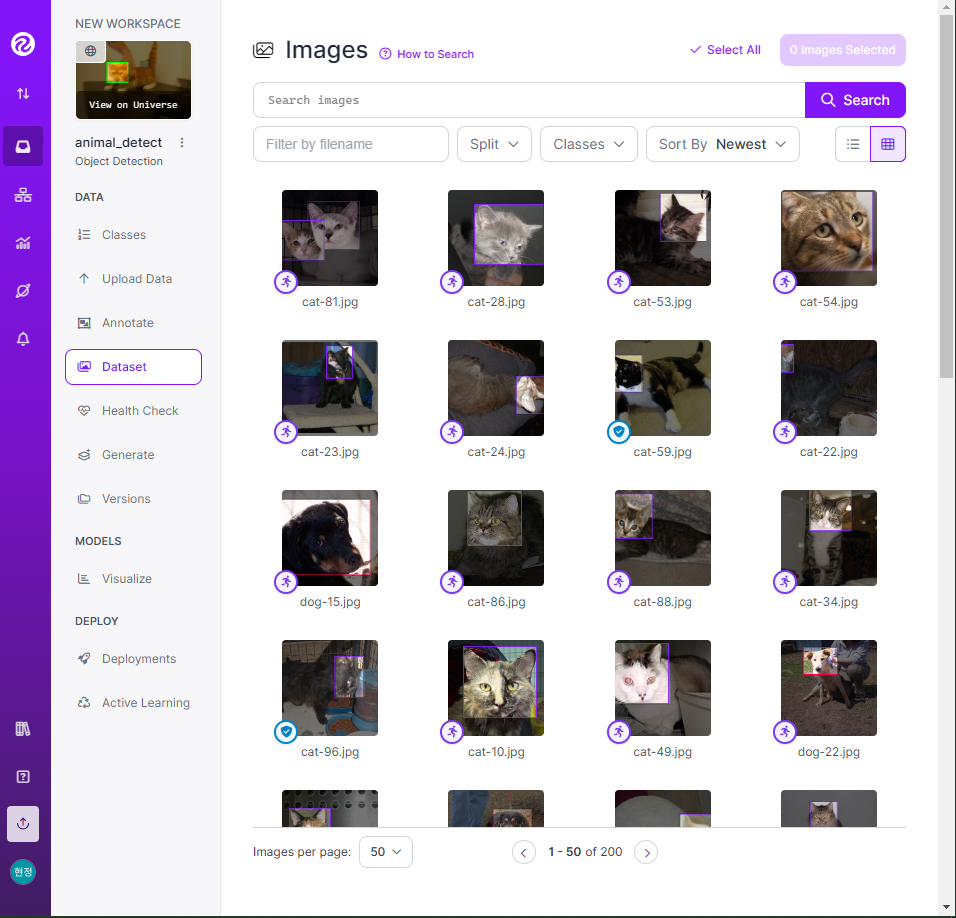Click the train-set badge on cat-86.jpg
Viewport: 956px width, 918px height.
tap(452, 582)
